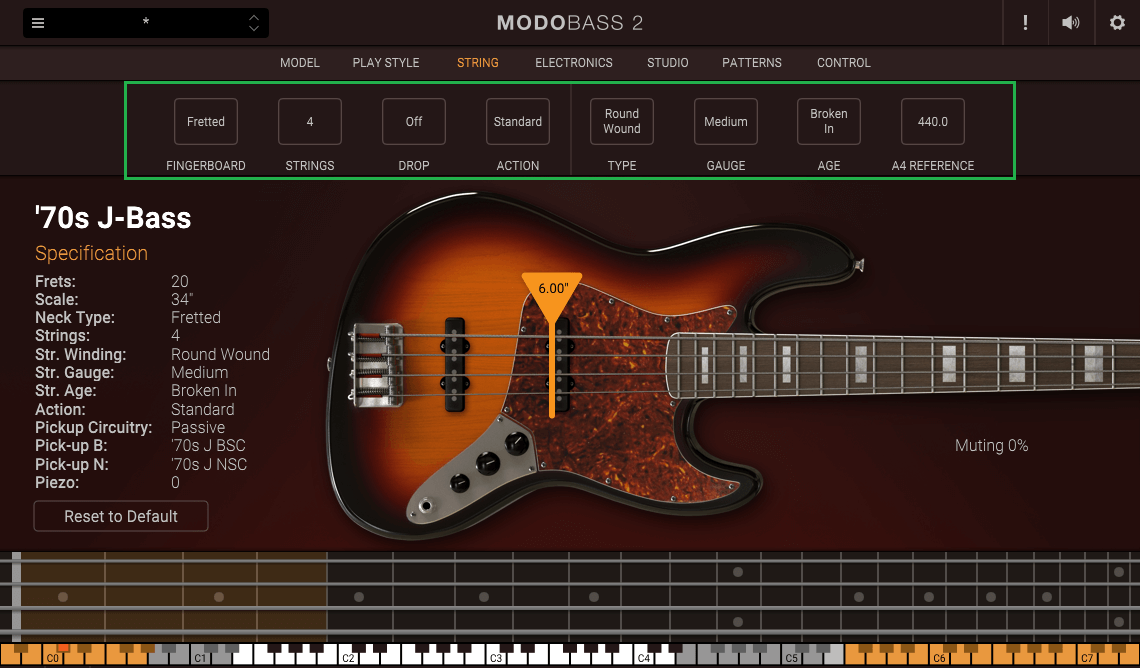Click the C1 key on the keyboard

[201, 657]
